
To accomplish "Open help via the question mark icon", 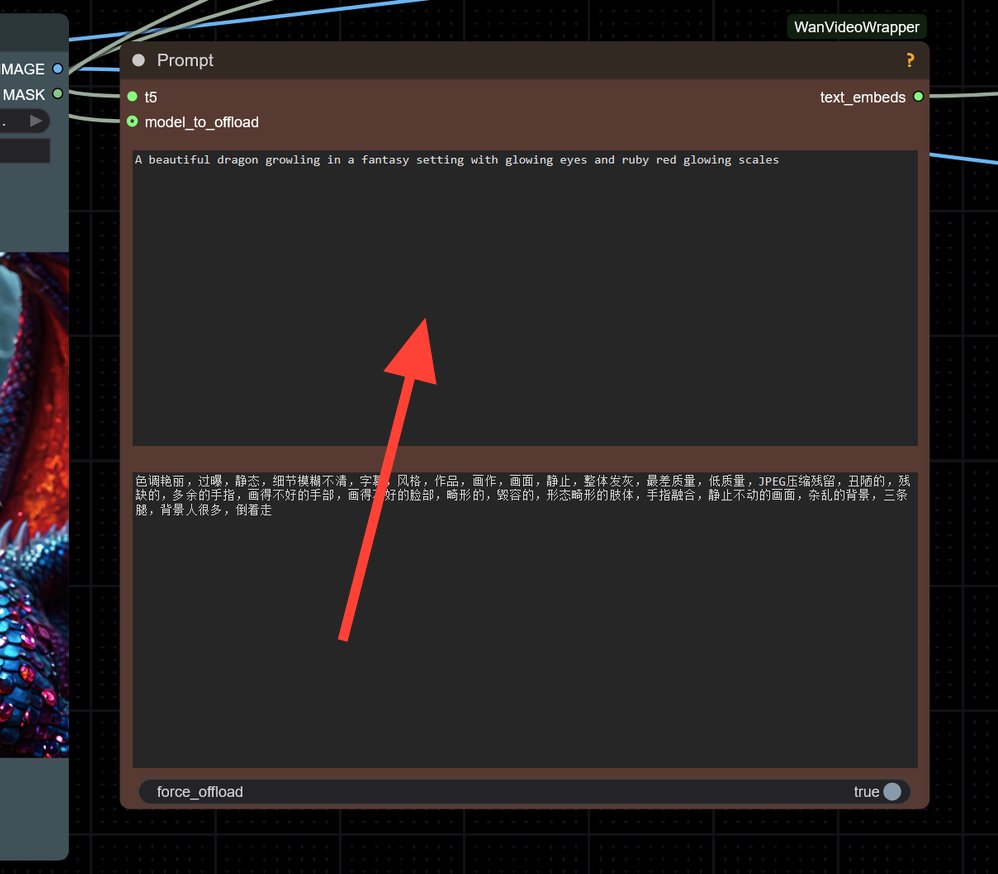I will coord(909,60).
